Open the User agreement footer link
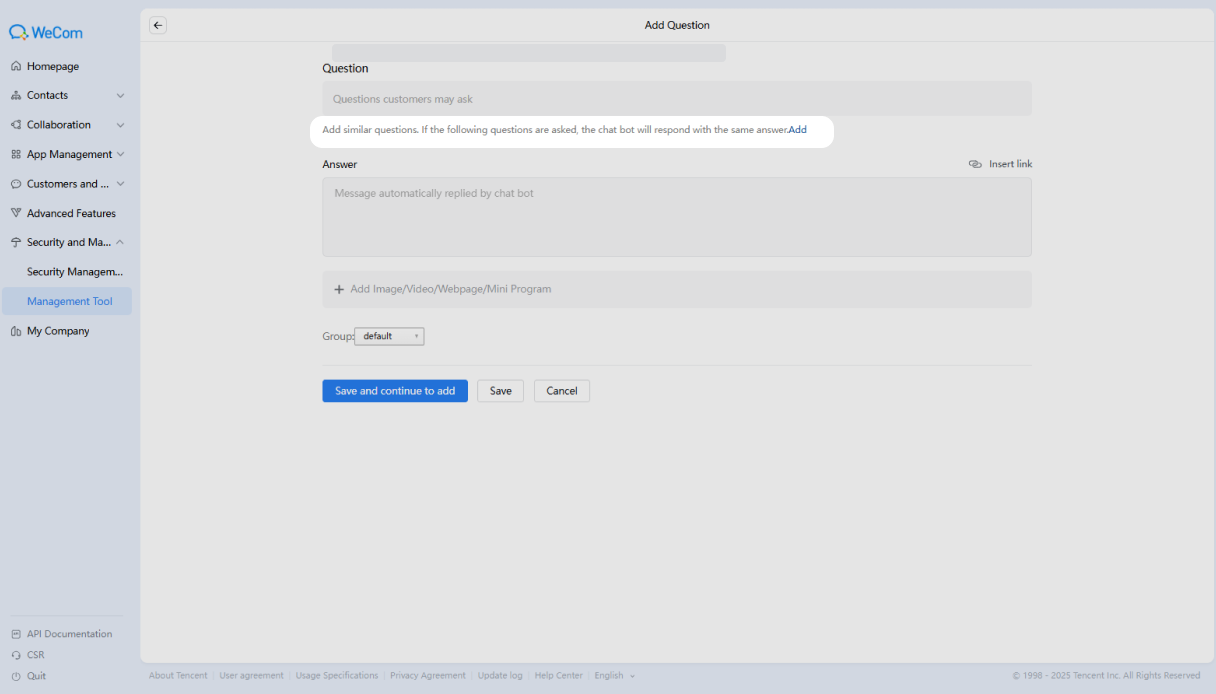The image size is (1216, 694). coord(251,676)
